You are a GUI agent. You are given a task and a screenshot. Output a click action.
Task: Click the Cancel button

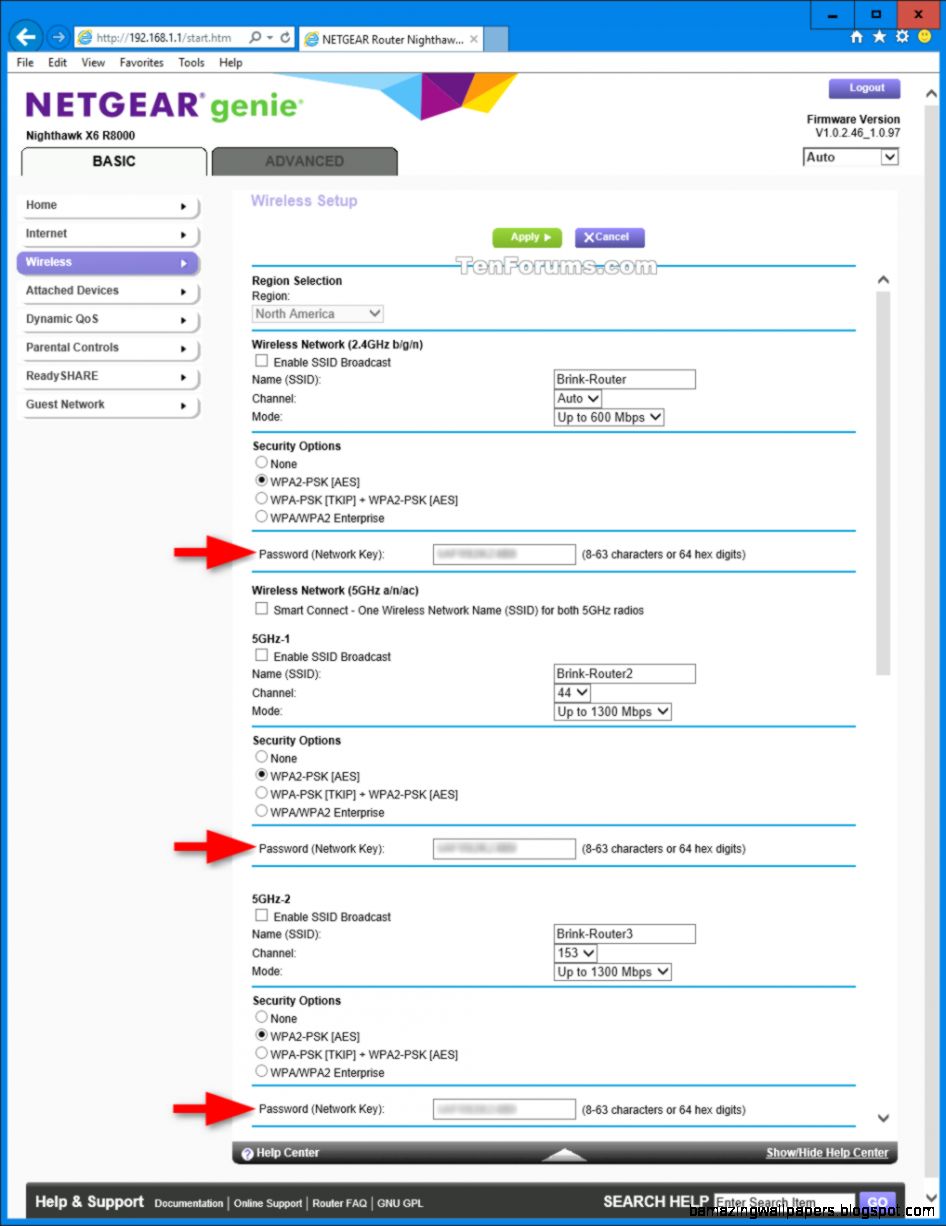609,238
